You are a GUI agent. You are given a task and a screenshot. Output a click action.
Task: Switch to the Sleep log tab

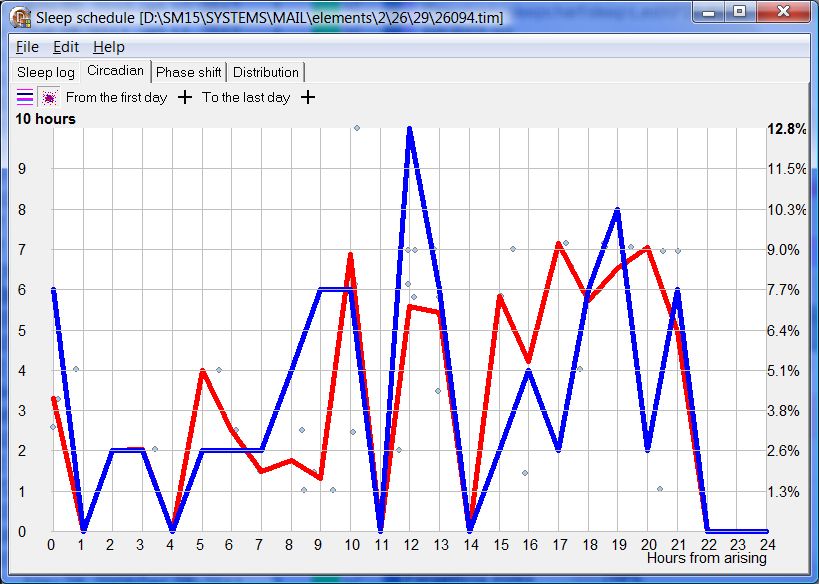[46, 72]
